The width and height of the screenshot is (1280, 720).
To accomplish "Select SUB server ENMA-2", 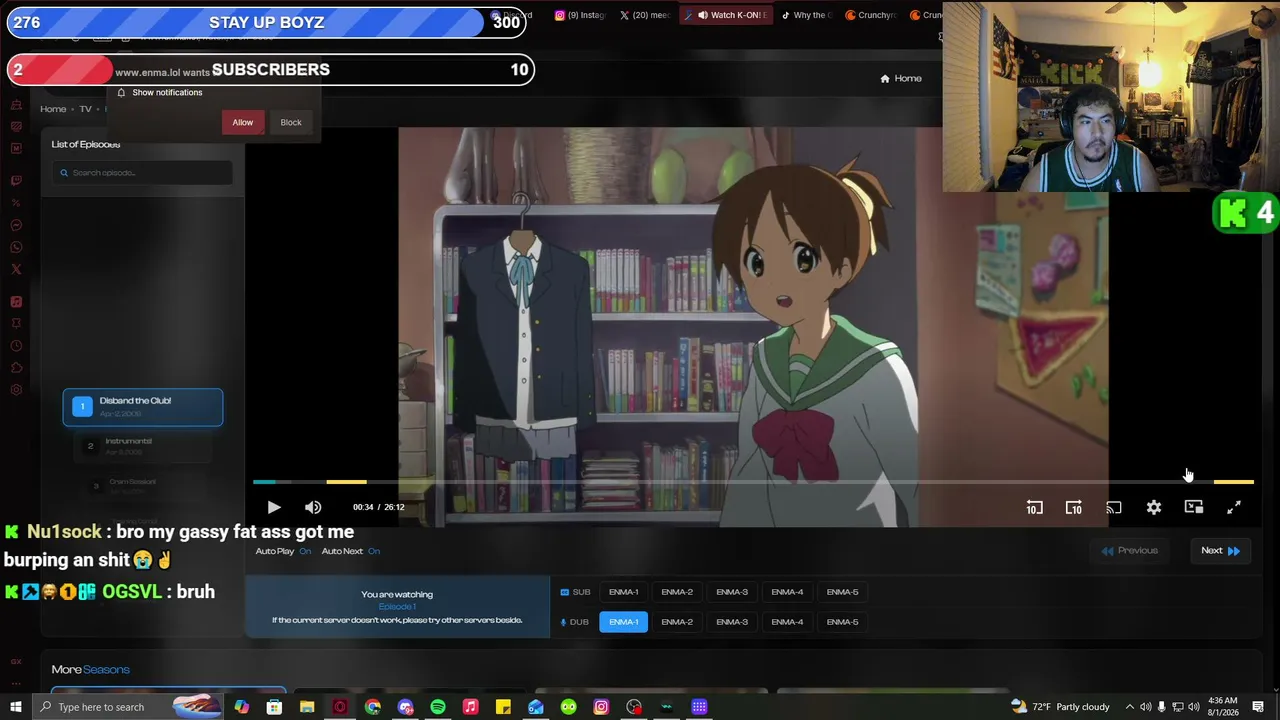I will [x=677, y=592].
